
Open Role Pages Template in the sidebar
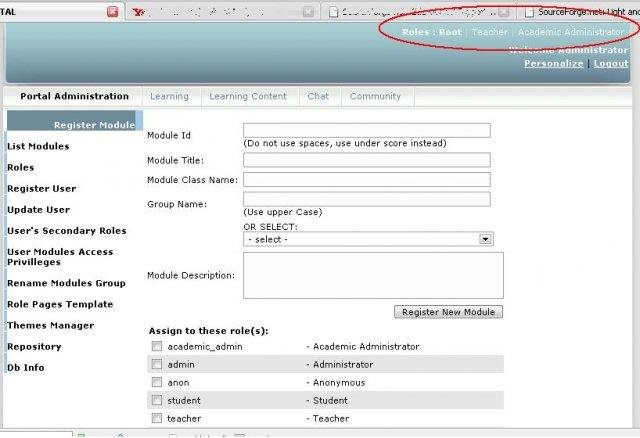[x=60, y=305]
